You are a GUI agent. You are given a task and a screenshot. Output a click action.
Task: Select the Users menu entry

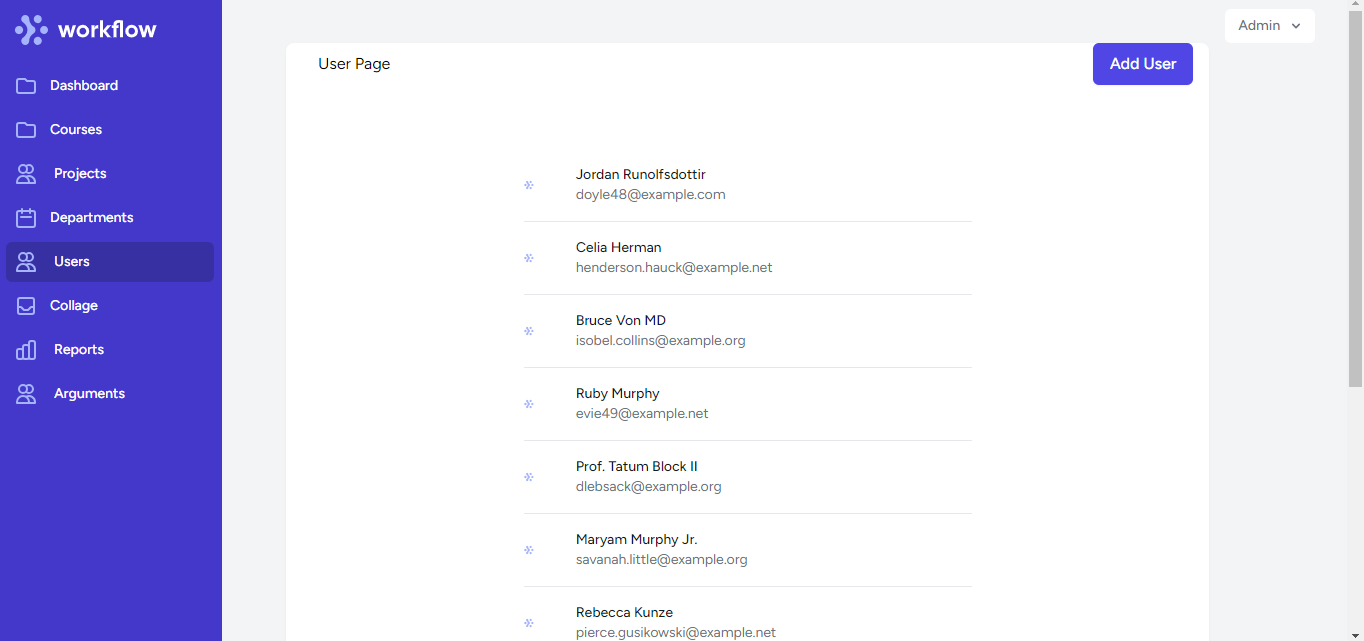click(71, 261)
